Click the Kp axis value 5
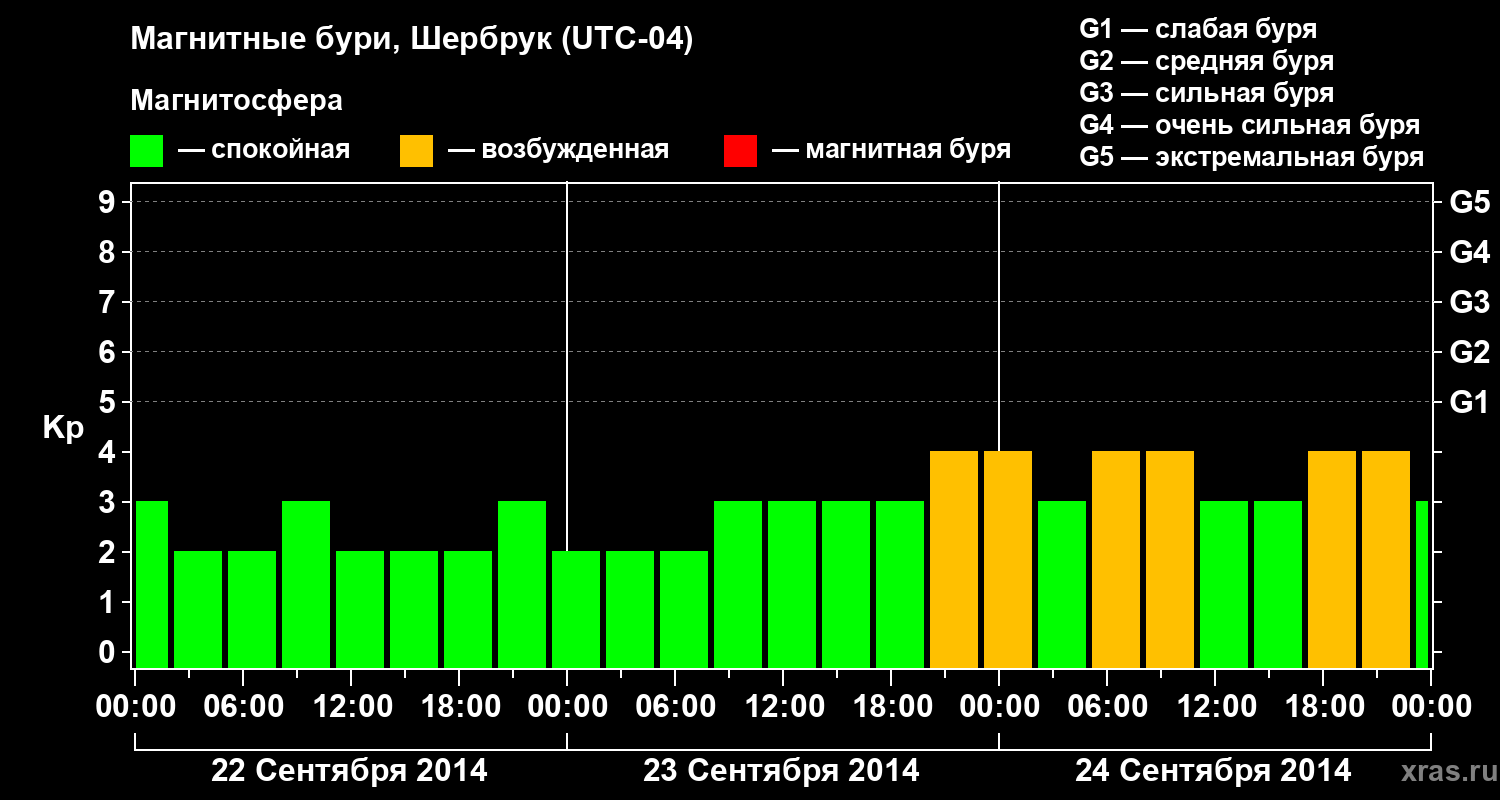The height and width of the screenshot is (800, 1500). pos(109,402)
